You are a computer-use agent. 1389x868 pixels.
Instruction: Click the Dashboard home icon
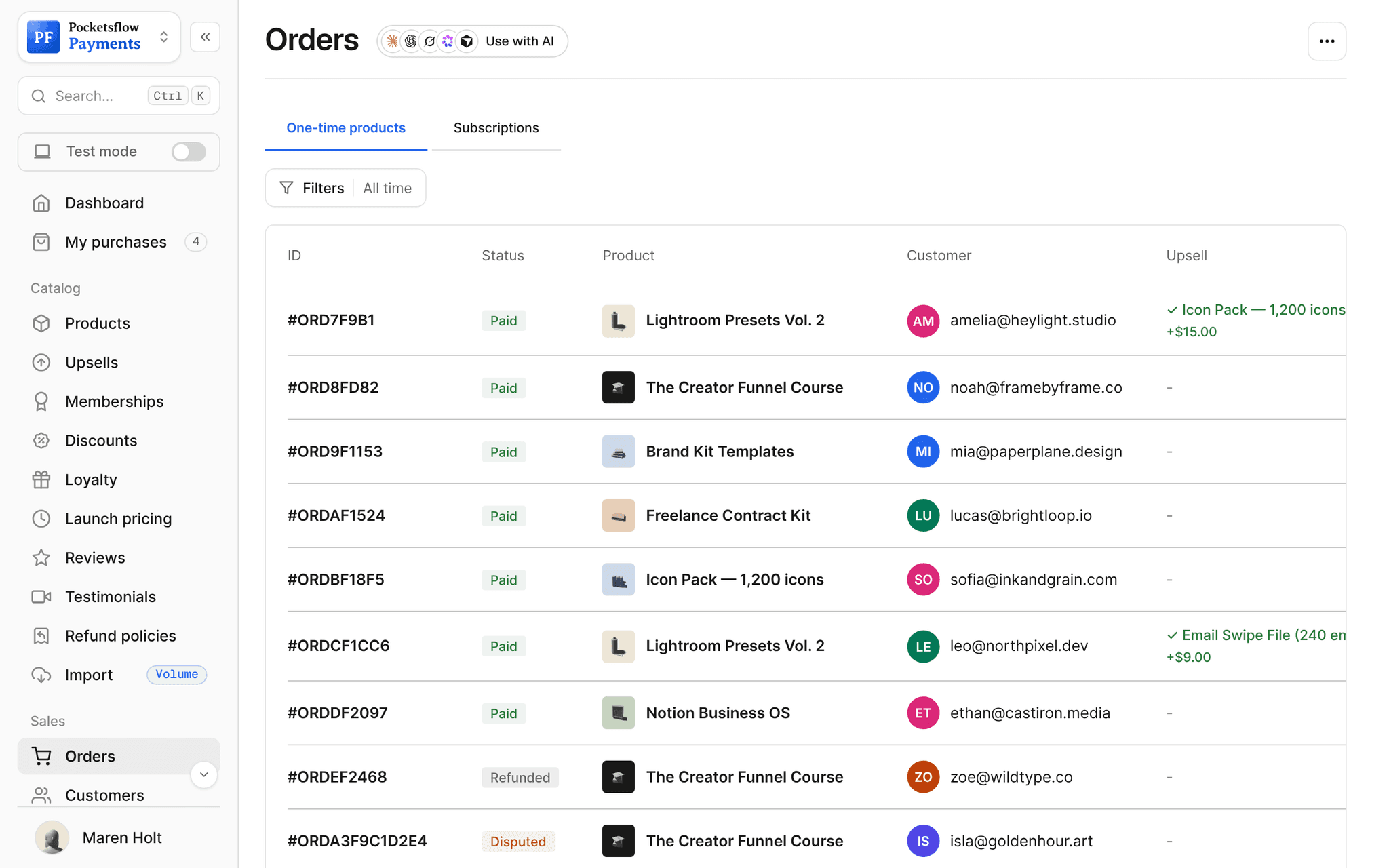pyautogui.click(x=41, y=203)
